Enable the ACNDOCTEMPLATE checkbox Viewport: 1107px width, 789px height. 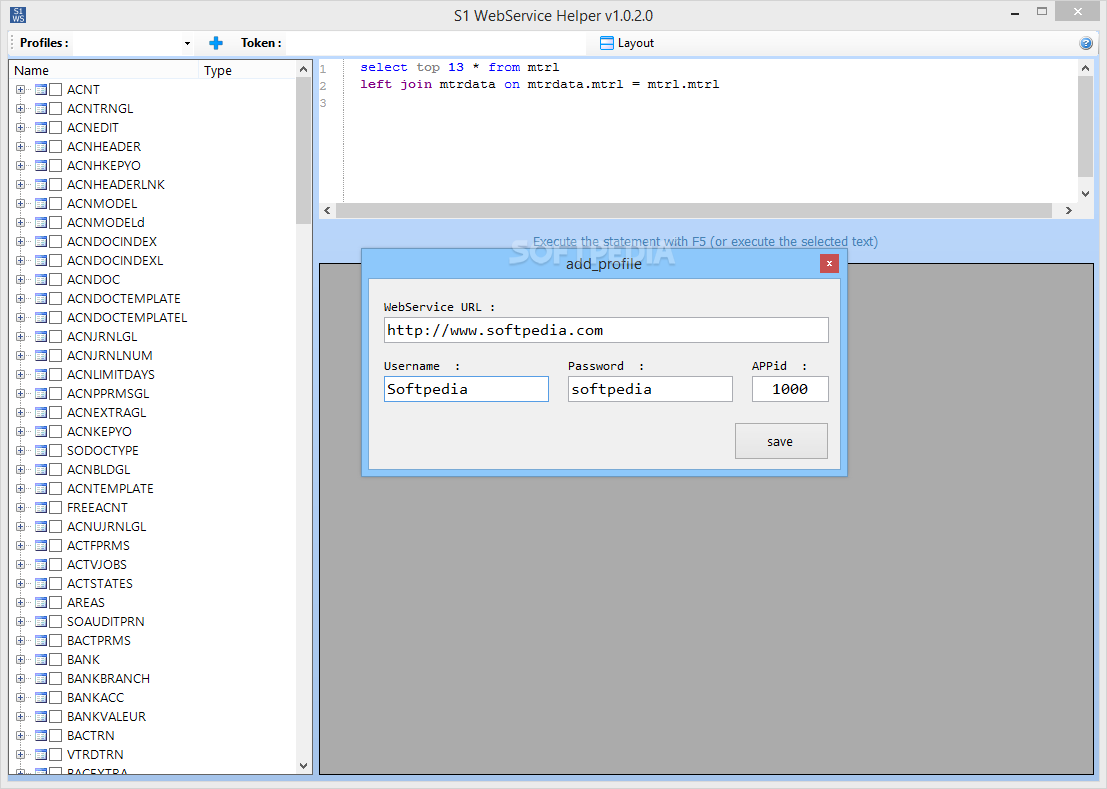click(56, 299)
